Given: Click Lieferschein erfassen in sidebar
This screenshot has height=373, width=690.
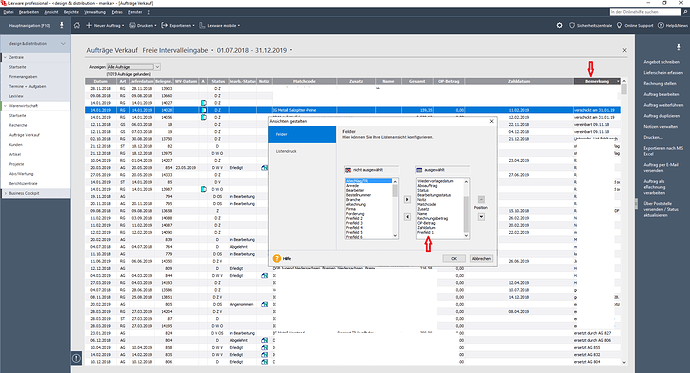Looking at the screenshot, I should tap(663, 73).
